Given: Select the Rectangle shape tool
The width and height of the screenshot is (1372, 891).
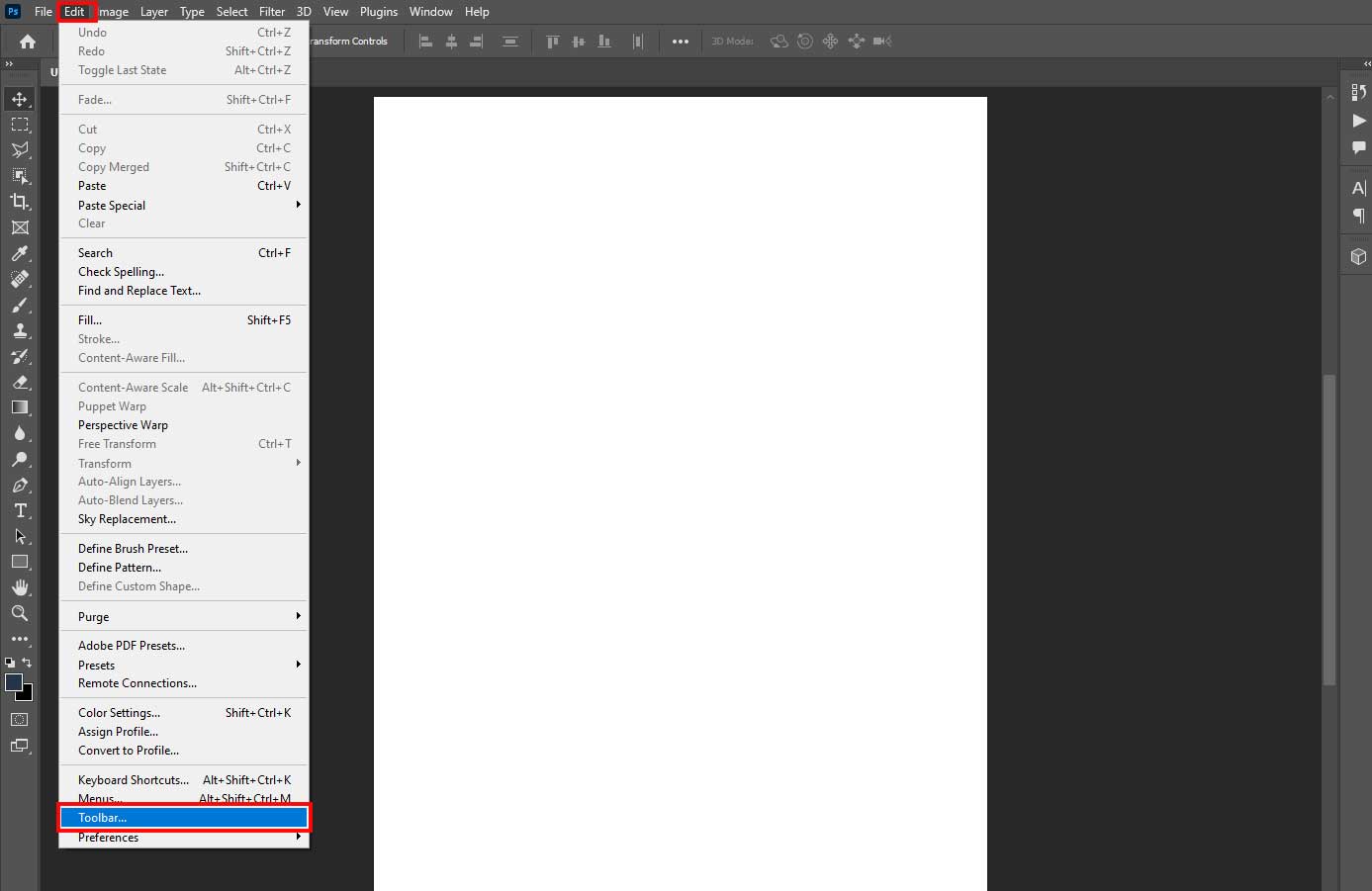Looking at the screenshot, I should coord(19,562).
